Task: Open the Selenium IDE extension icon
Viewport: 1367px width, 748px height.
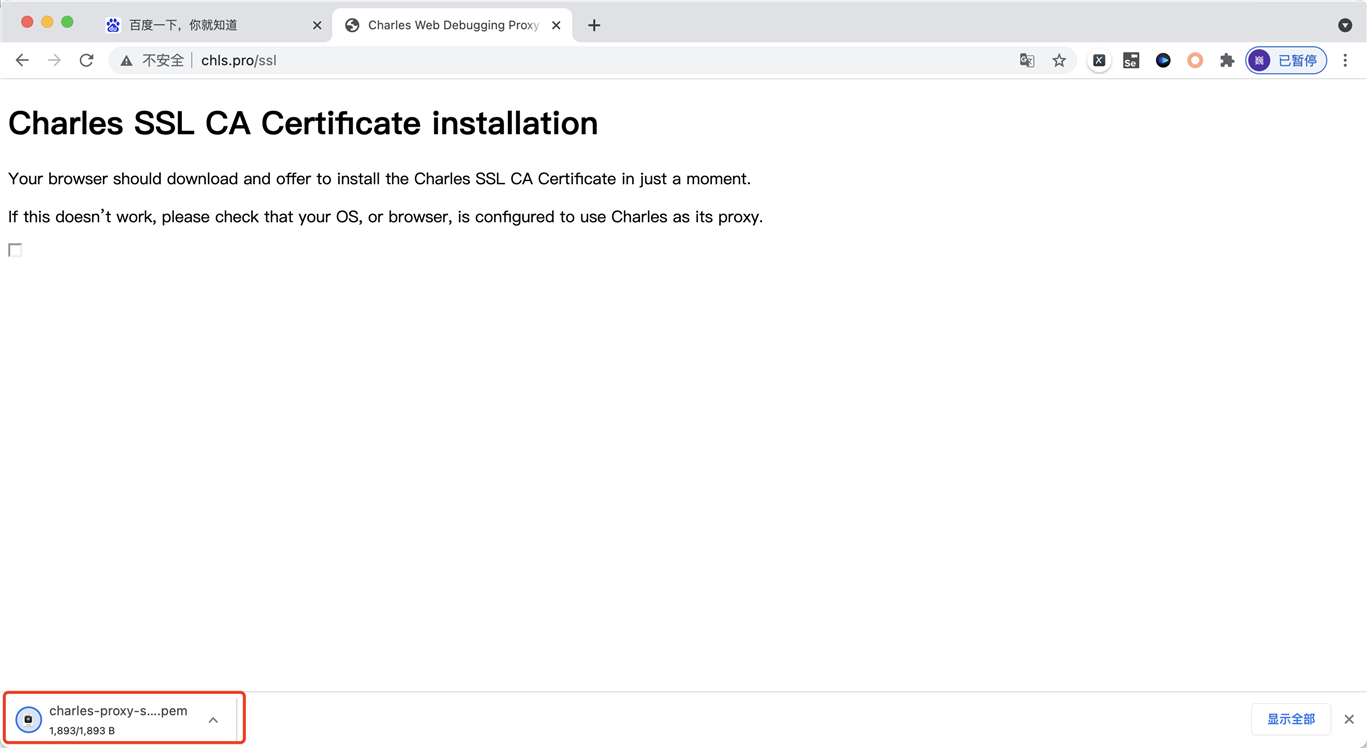Action: (1131, 61)
